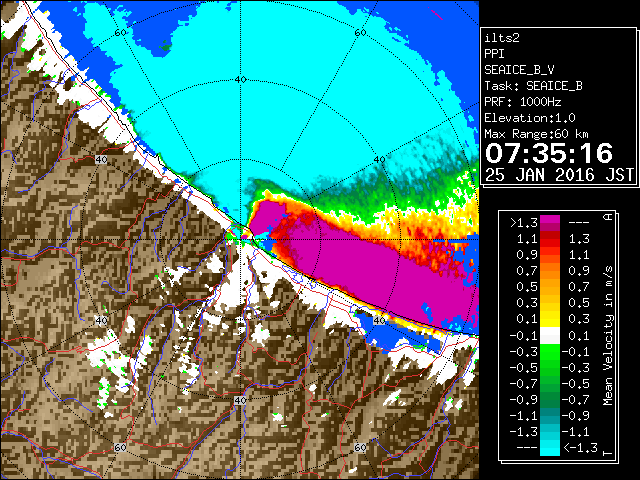Click the 'Task: SEAICE_B' line
The width and height of the screenshot is (640, 480).
click(533, 86)
